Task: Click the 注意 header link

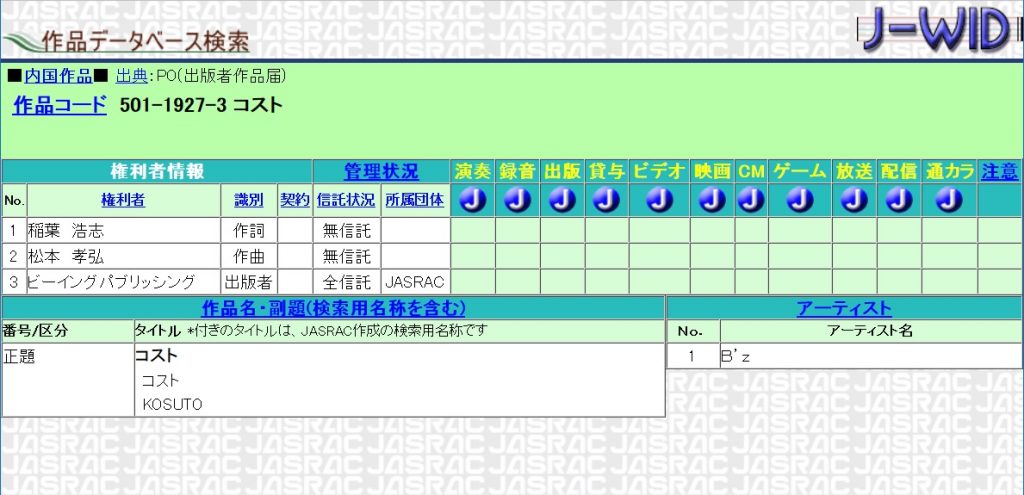Action: [1000, 172]
